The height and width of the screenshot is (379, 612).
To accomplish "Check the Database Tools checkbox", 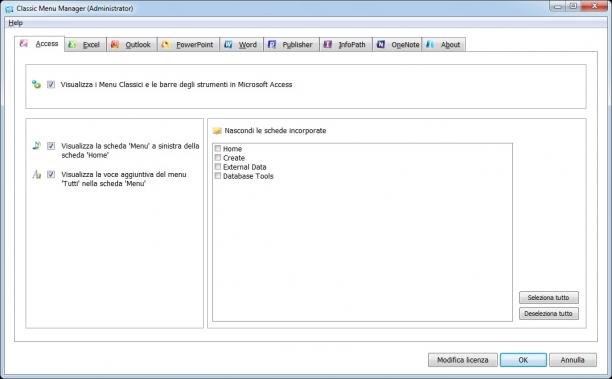I will (x=218, y=176).
